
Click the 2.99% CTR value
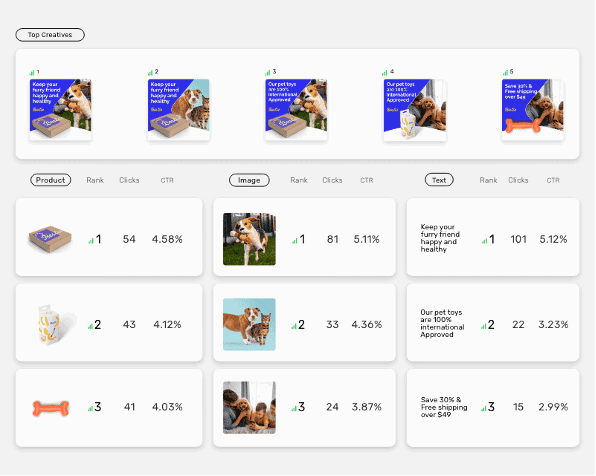pos(553,407)
